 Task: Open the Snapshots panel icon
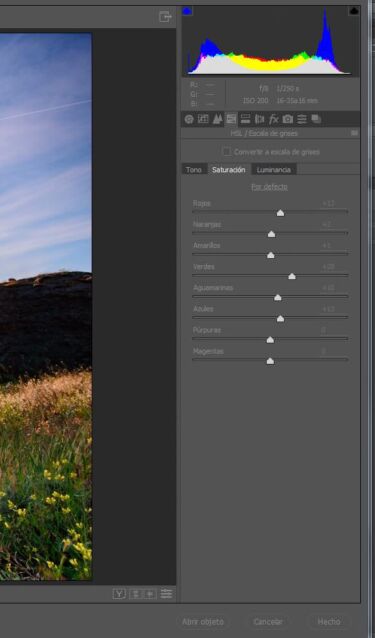tap(316, 119)
